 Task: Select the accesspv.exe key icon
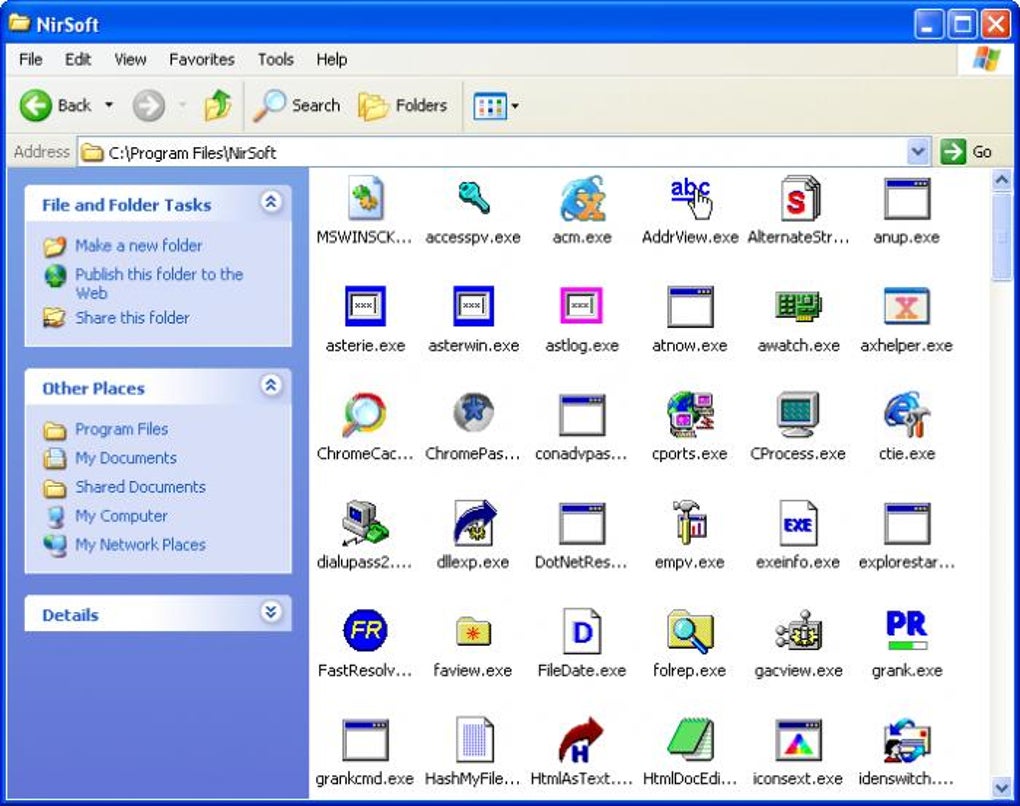[x=474, y=198]
